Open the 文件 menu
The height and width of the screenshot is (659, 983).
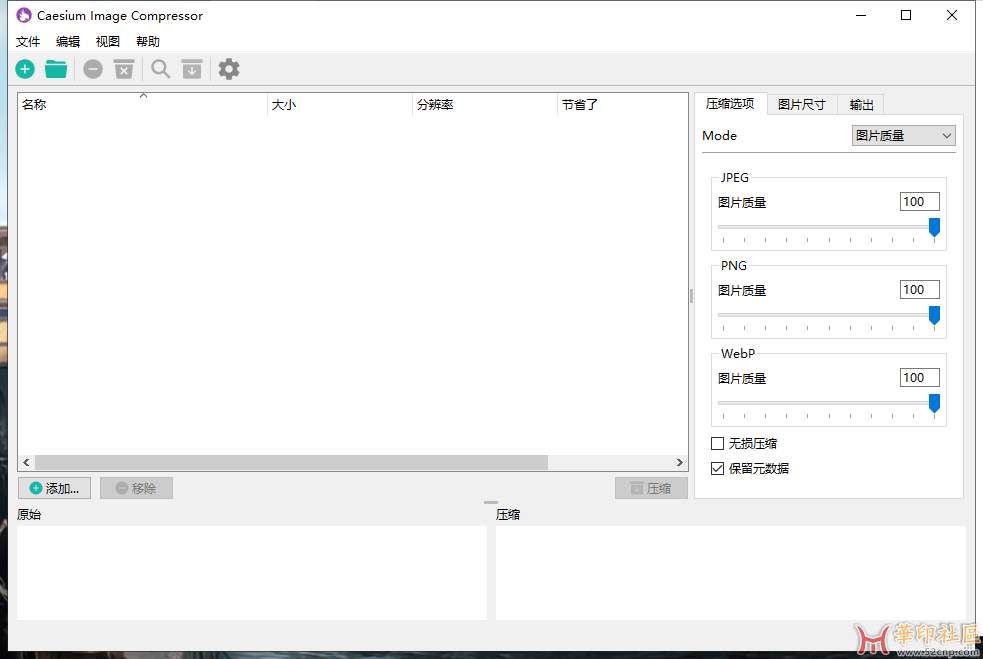click(x=28, y=41)
